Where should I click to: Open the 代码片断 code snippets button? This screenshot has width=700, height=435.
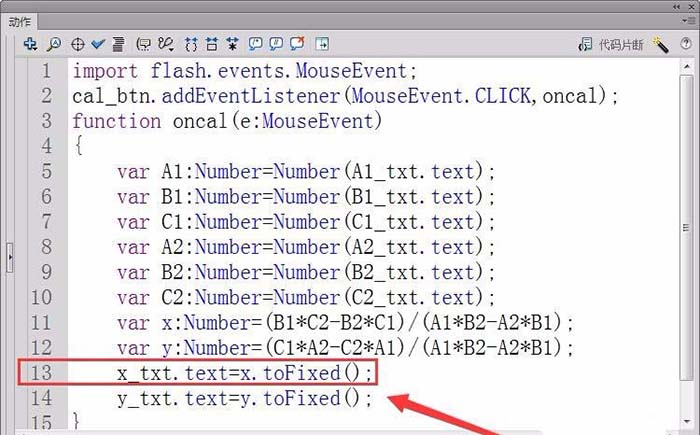tap(611, 44)
